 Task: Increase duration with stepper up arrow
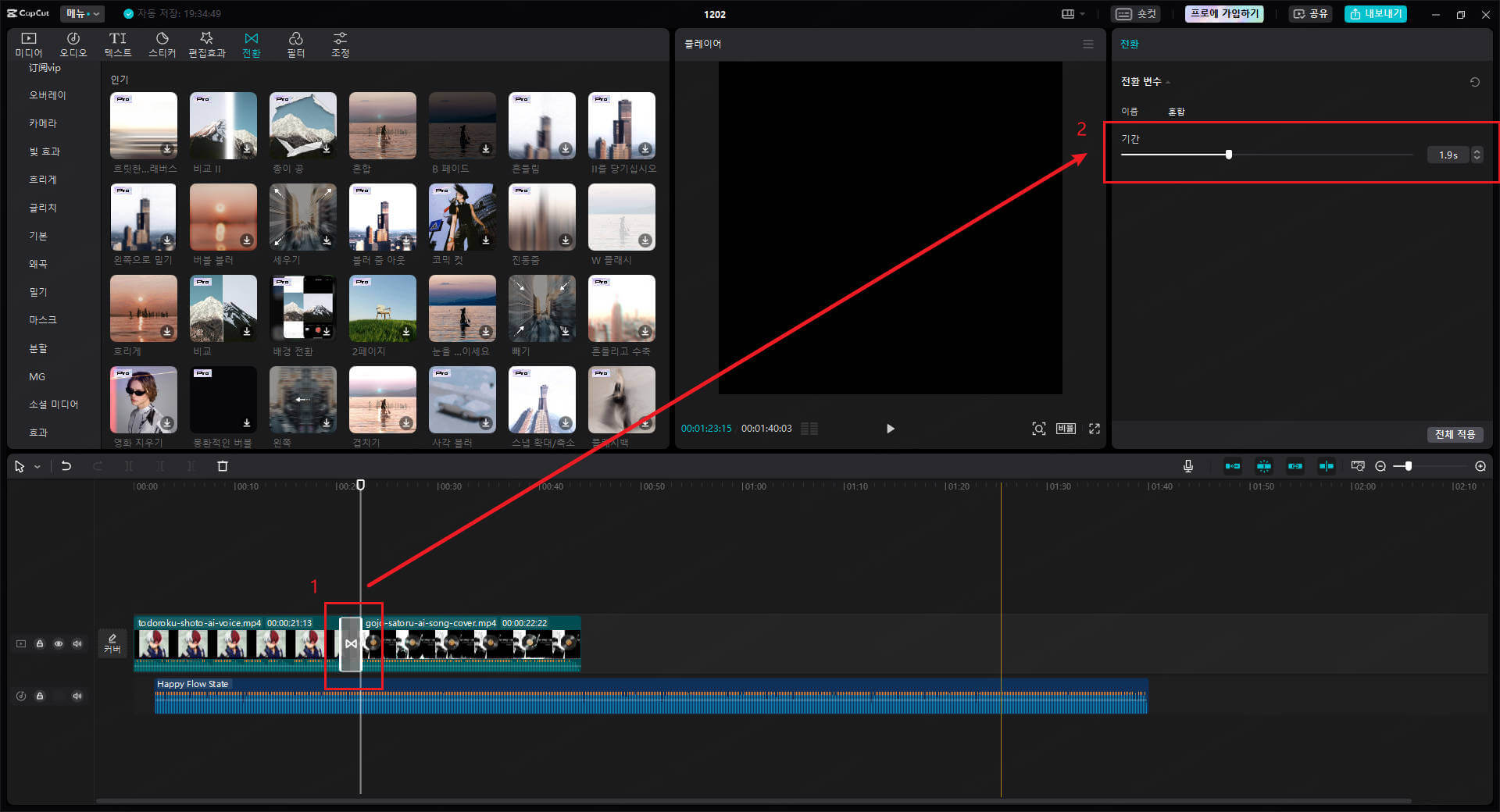click(x=1477, y=151)
